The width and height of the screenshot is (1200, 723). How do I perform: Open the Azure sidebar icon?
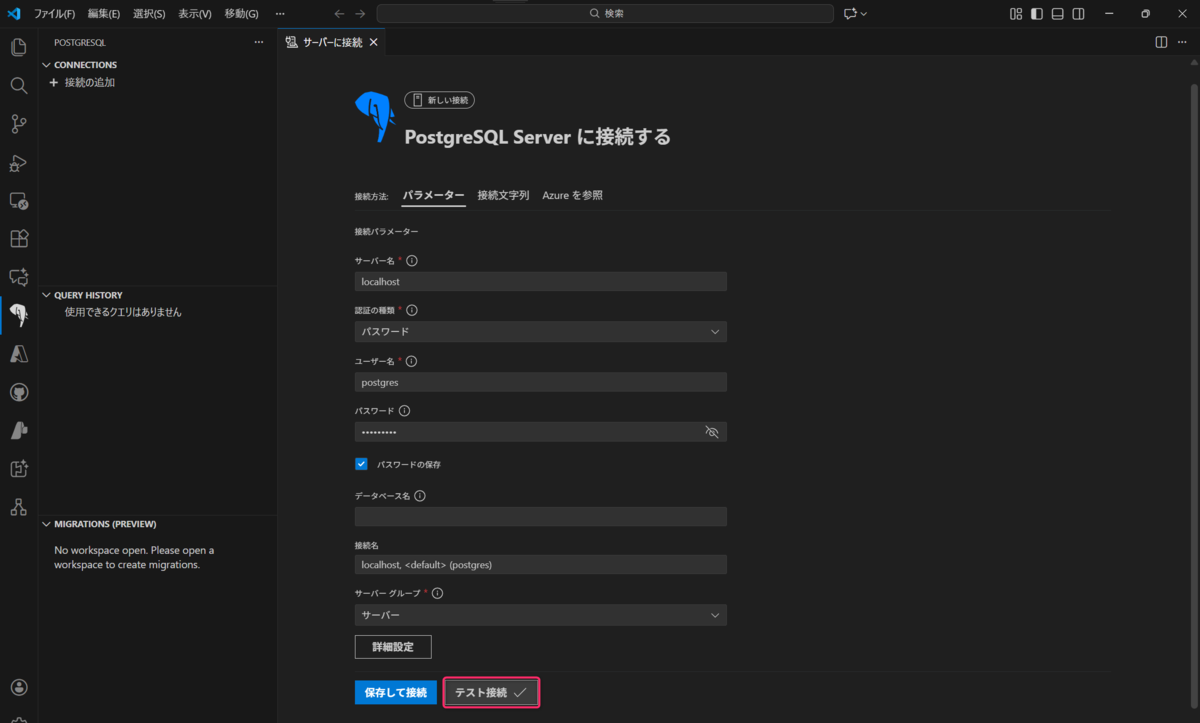coord(18,352)
